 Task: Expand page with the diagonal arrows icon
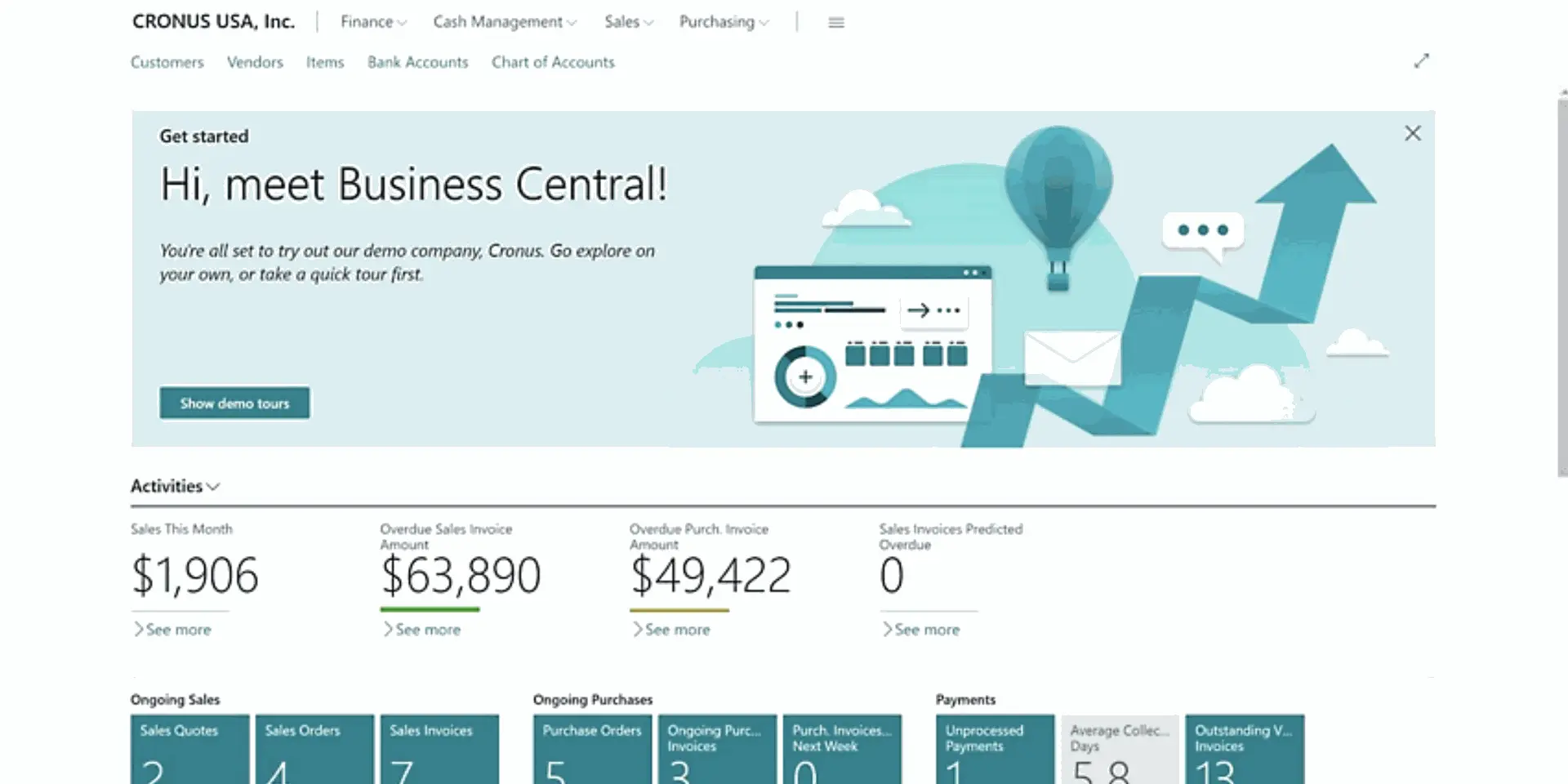tap(1421, 61)
